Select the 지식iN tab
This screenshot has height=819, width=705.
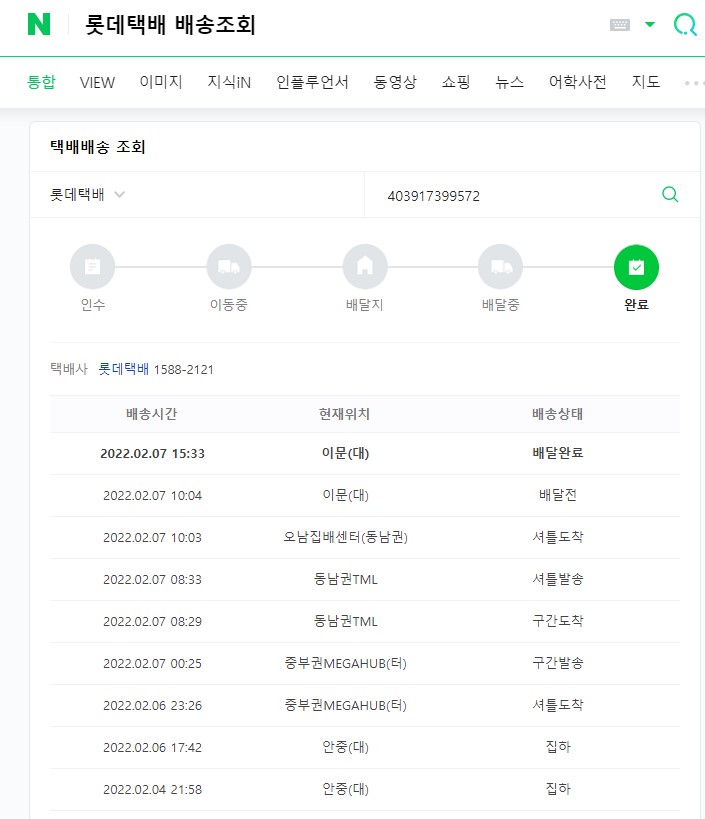point(229,82)
